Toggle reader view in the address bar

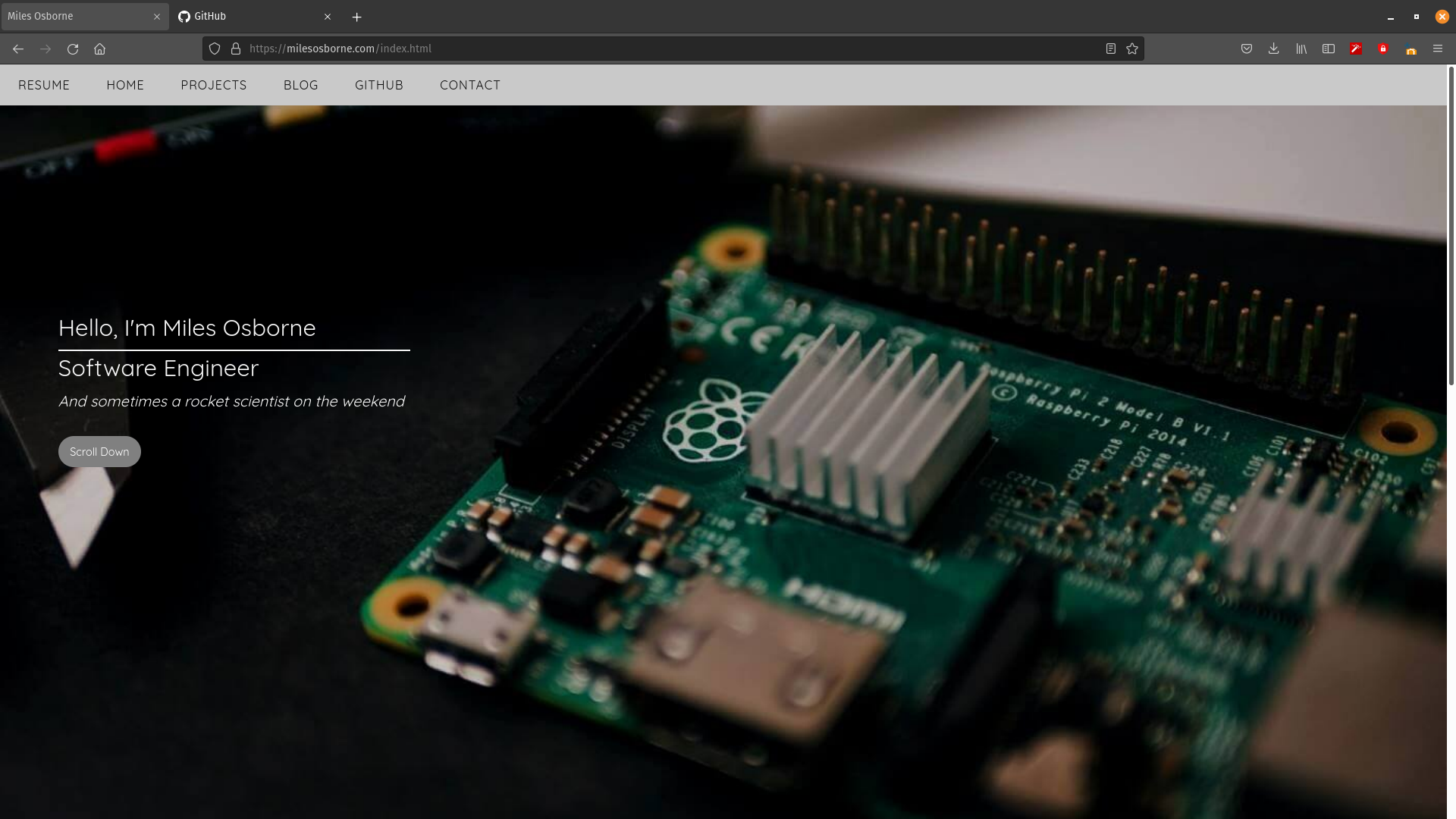pyautogui.click(x=1111, y=49)
